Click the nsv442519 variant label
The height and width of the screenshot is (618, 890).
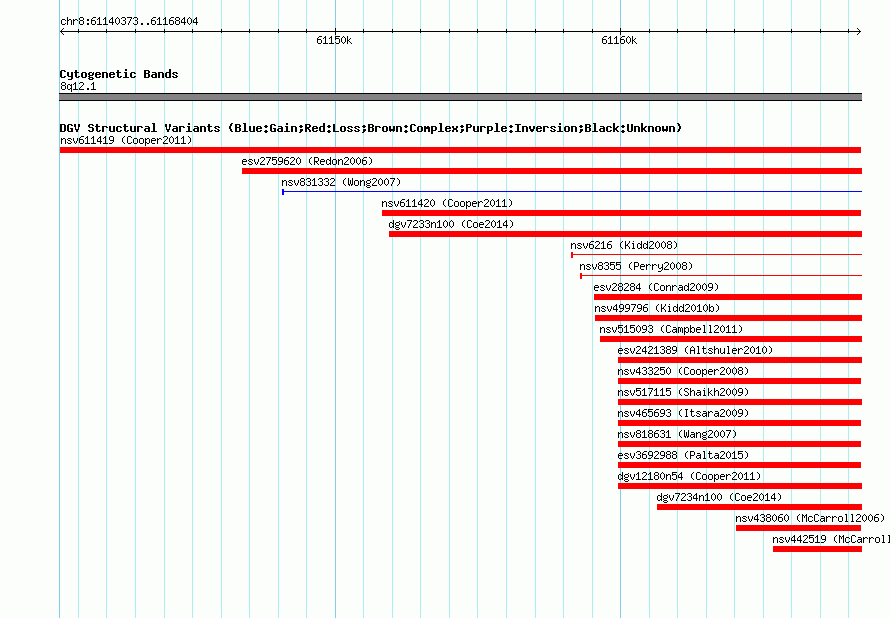tap(831, 539)
